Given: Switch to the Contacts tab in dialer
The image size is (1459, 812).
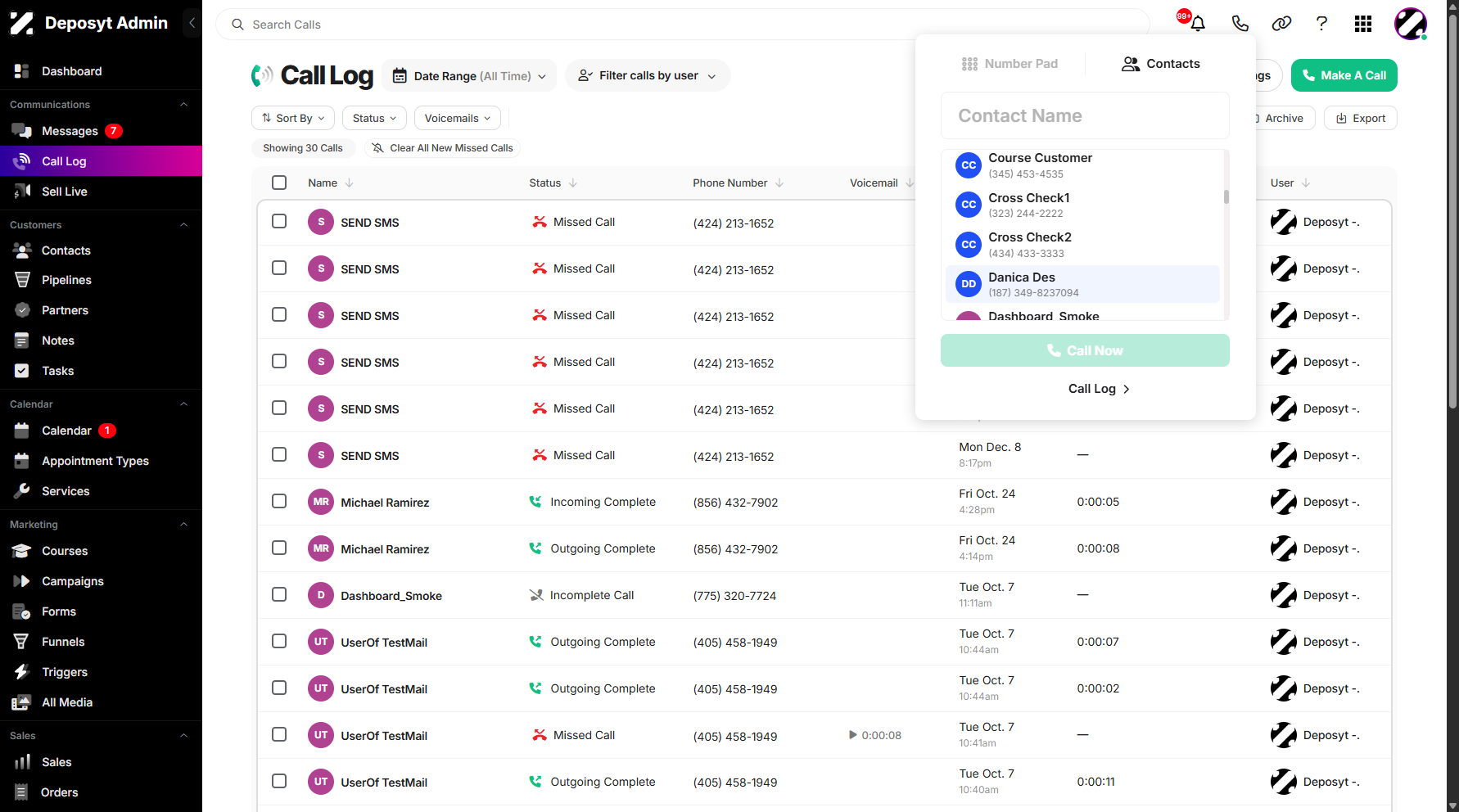Looking at the screenshot, I should point(1161,64).
